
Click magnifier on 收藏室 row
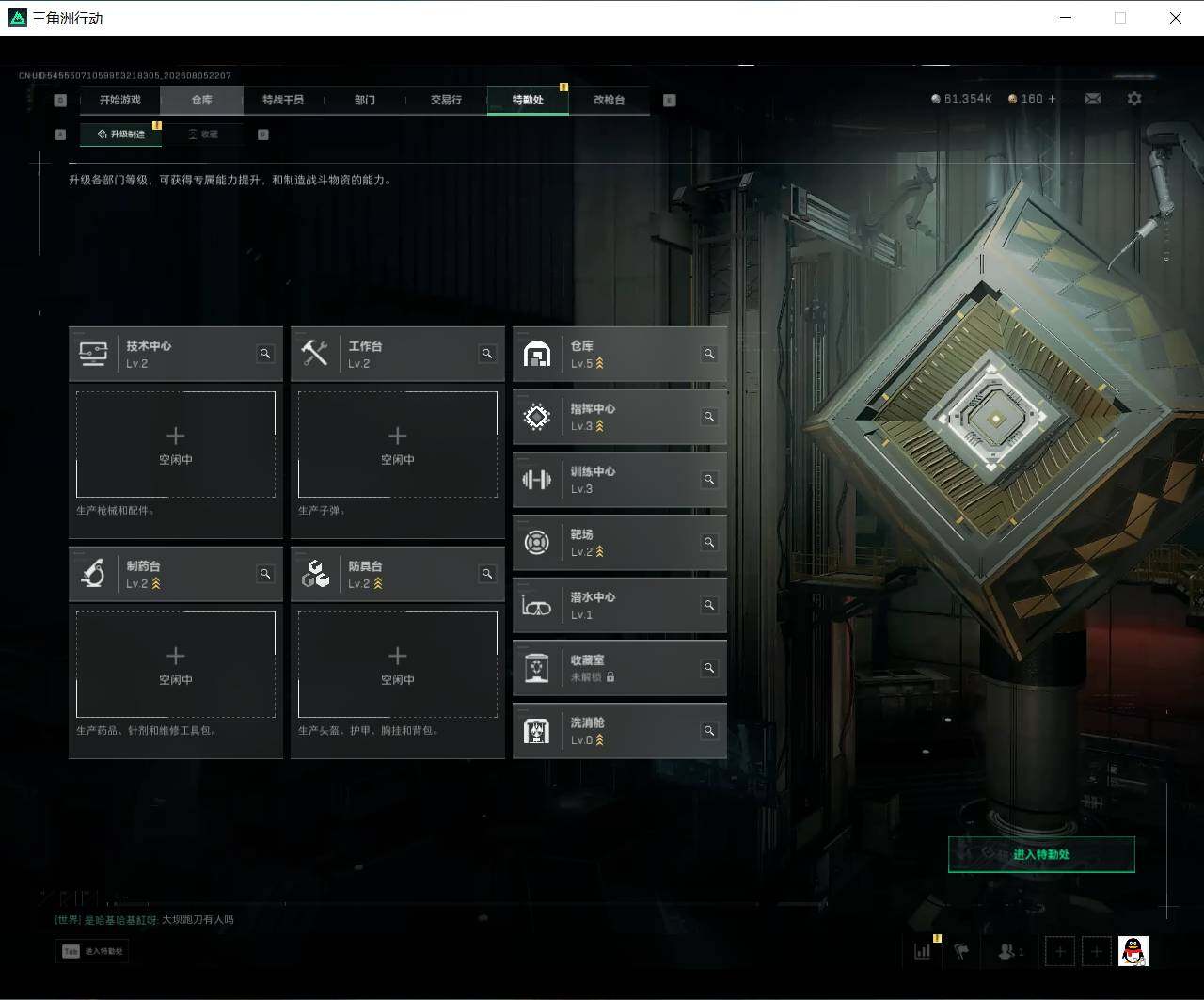(709, 668)
